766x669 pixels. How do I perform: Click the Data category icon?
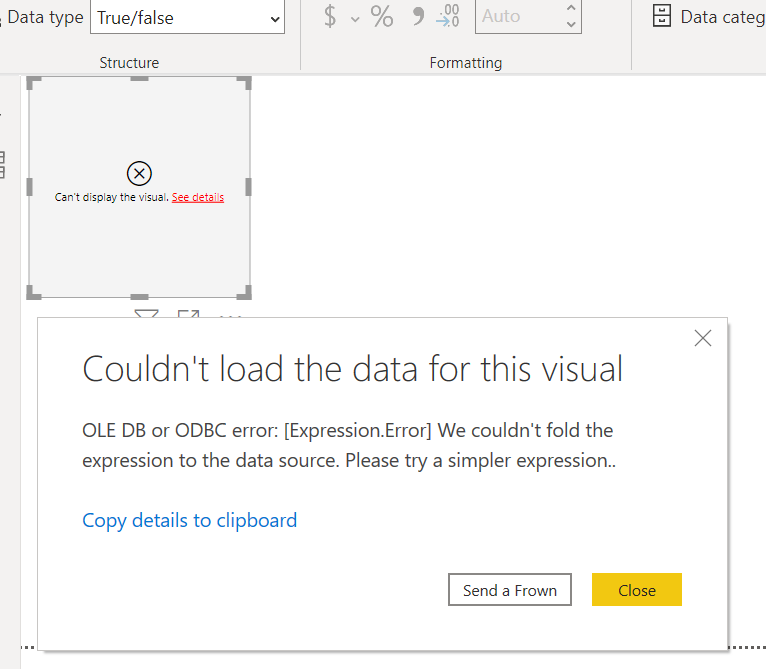tap(661, 16)
